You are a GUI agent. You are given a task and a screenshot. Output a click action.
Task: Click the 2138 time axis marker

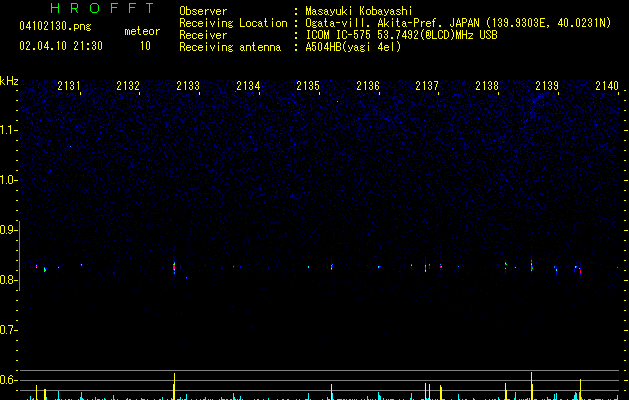(x=487, y=86)
